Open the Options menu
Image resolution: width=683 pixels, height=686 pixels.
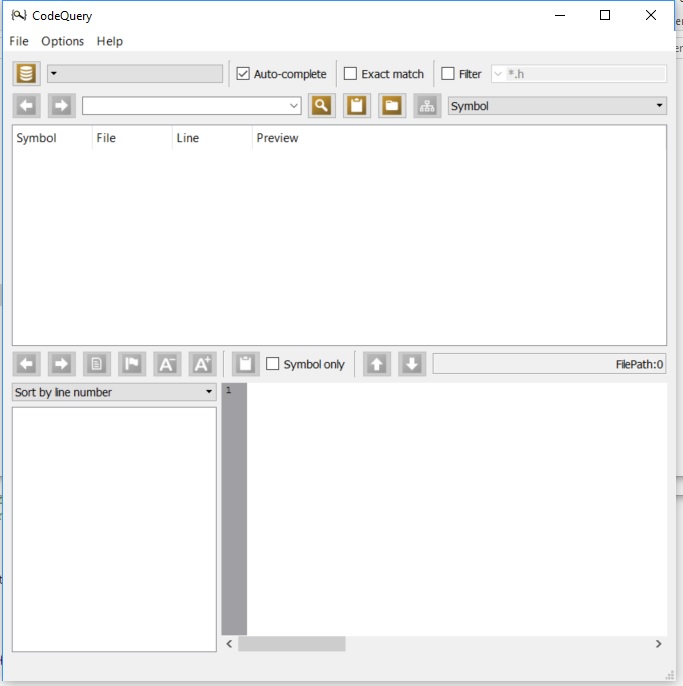[62, 41]
